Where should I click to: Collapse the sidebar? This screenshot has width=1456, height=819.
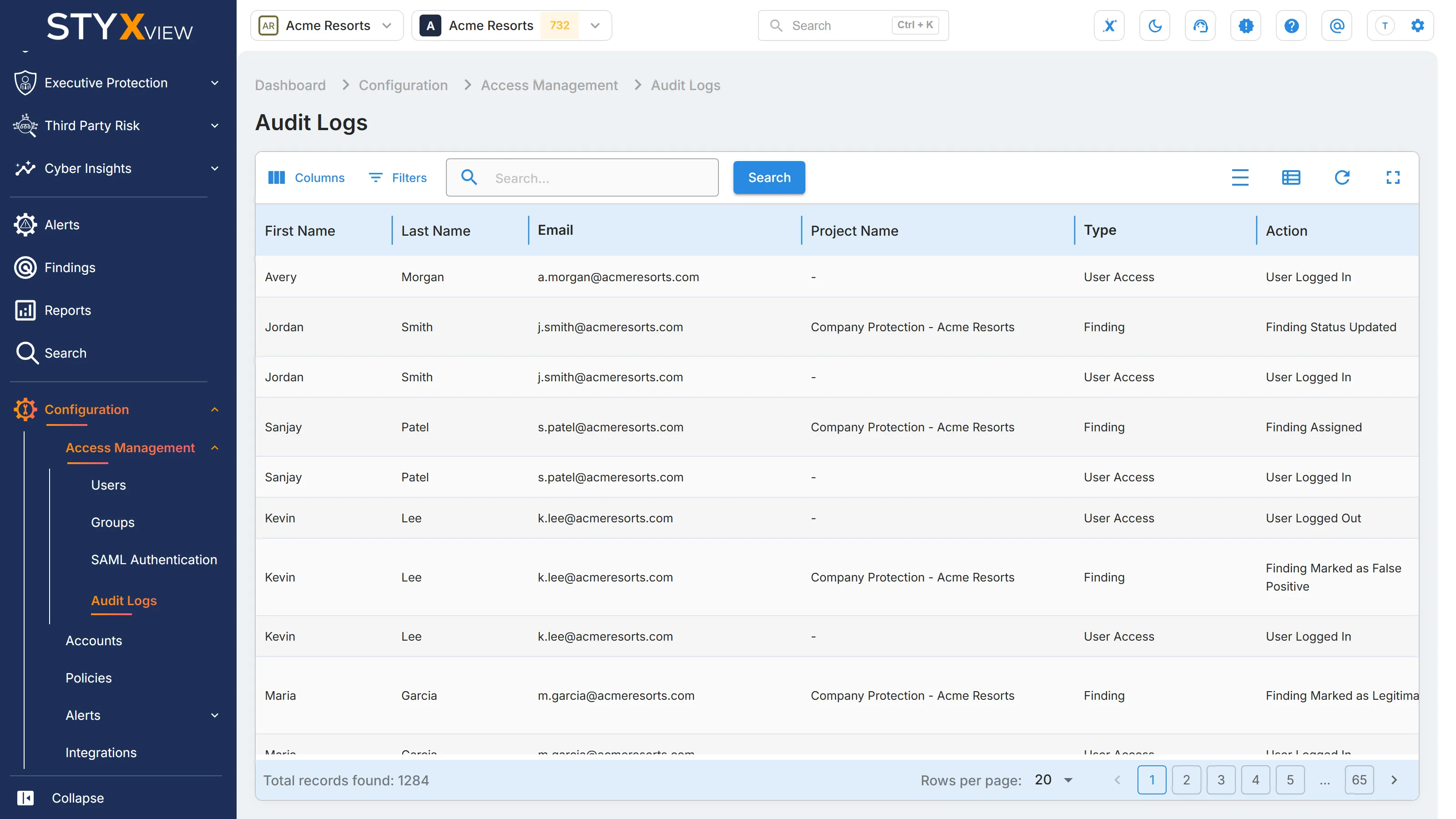click(61, 798)
